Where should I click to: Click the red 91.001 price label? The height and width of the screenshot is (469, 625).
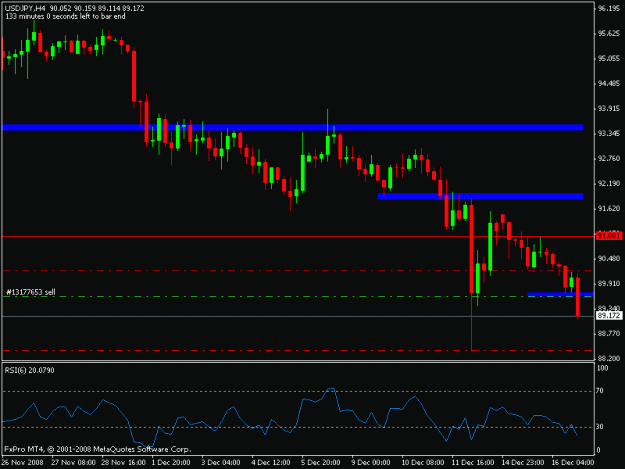tap(609, 236)
